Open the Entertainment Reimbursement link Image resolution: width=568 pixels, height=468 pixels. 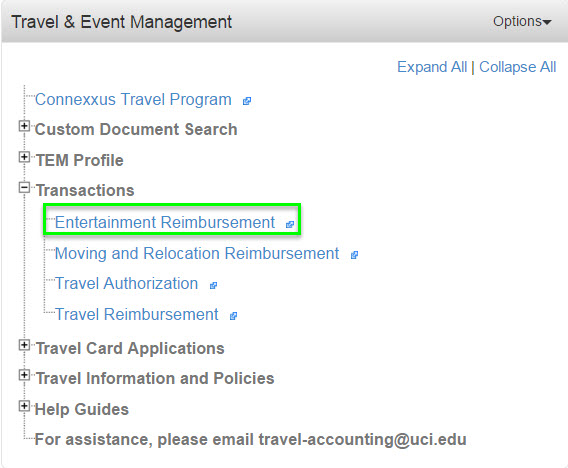pyautogui.click(x=165, y=222)
